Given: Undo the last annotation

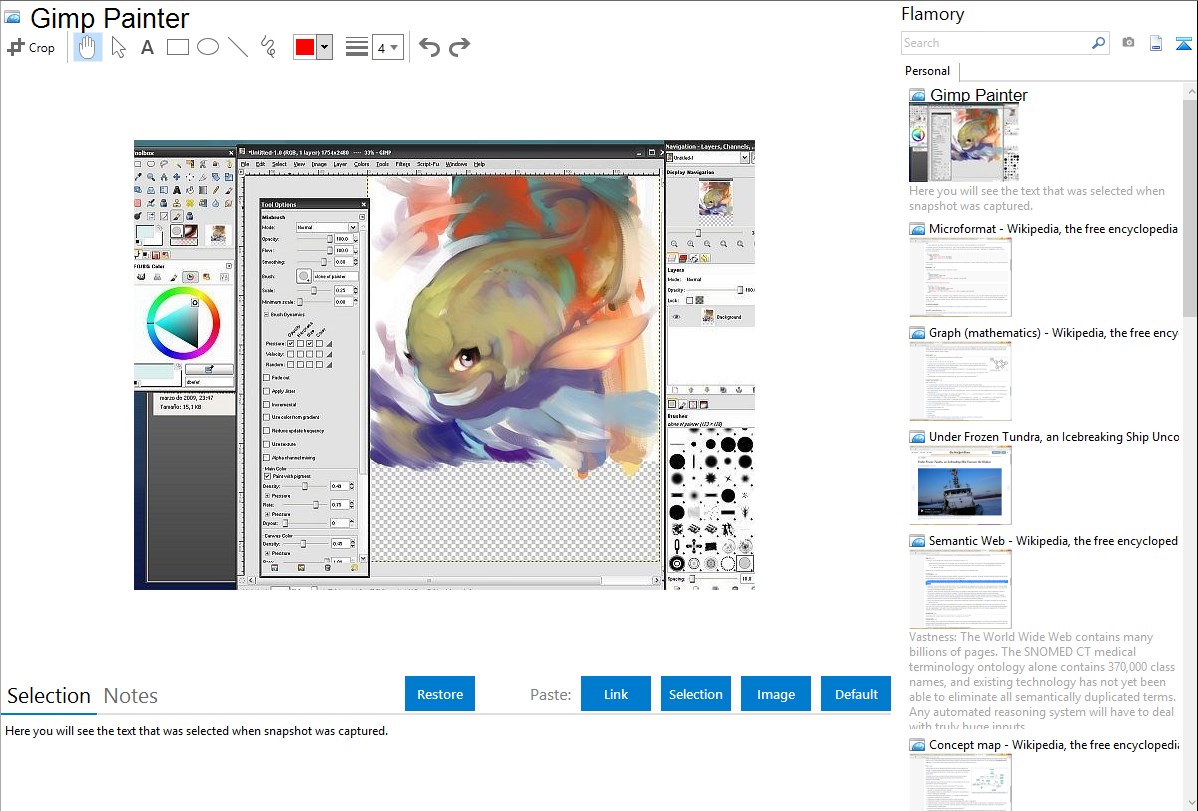Looking at the screenshot, I should coord(429,47).
